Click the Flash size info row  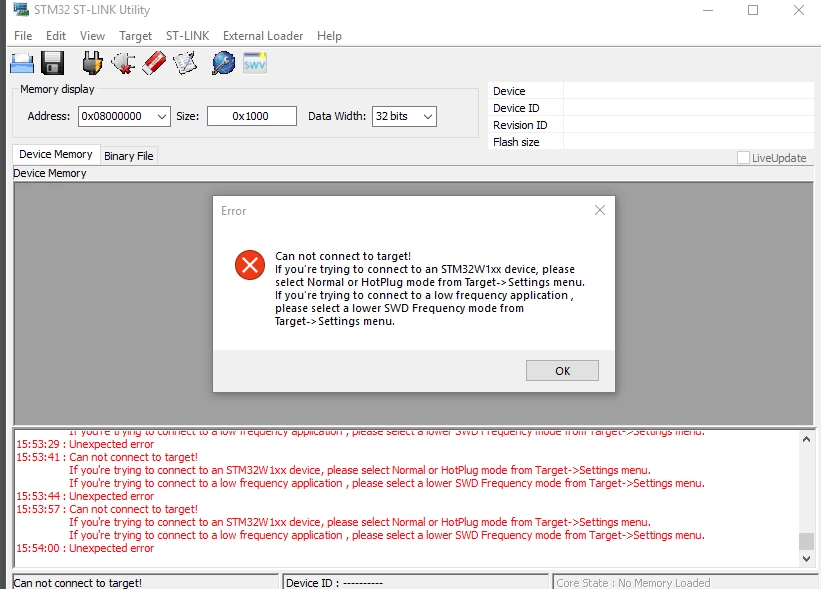point(651,141)
